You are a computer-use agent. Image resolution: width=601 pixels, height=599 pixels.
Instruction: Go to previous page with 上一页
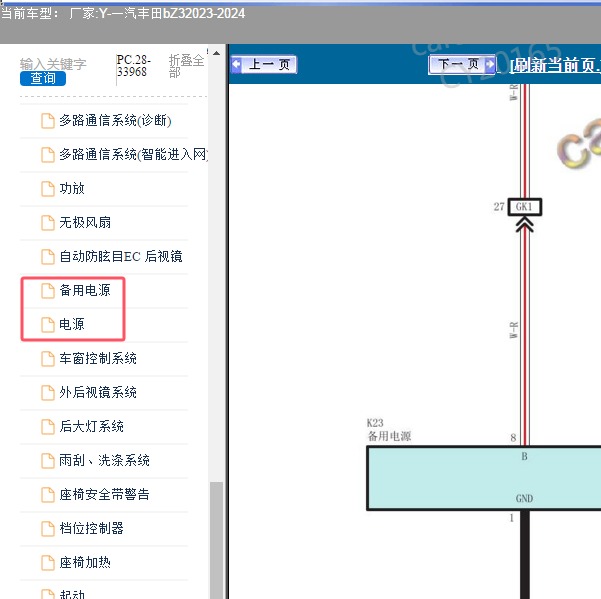(x=264, y=64)
